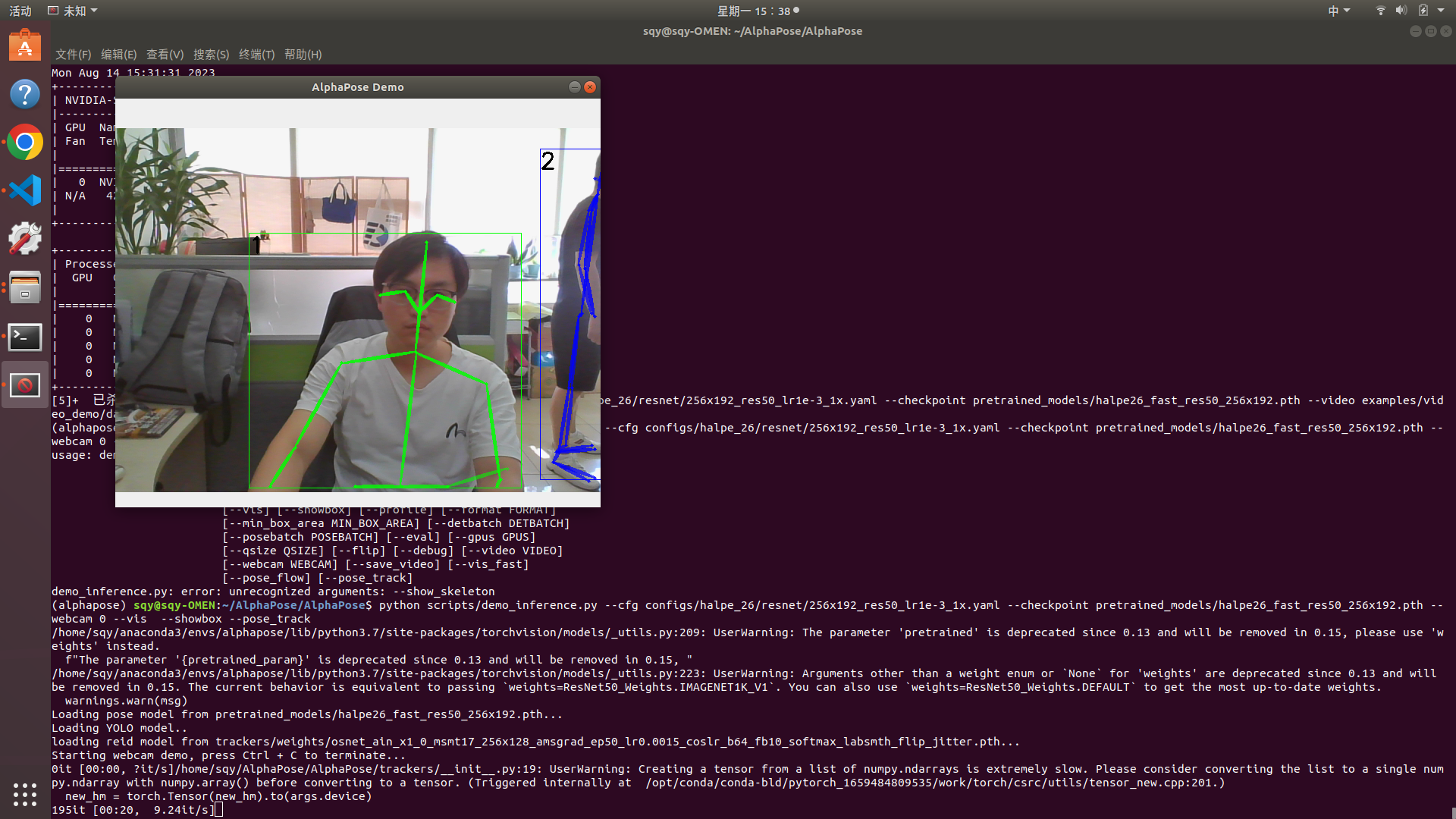Image resolution: width=1456 pixels, height=819 pixels.
Task: Expand the system menu arrow
Action: [x=1441, y=11]
